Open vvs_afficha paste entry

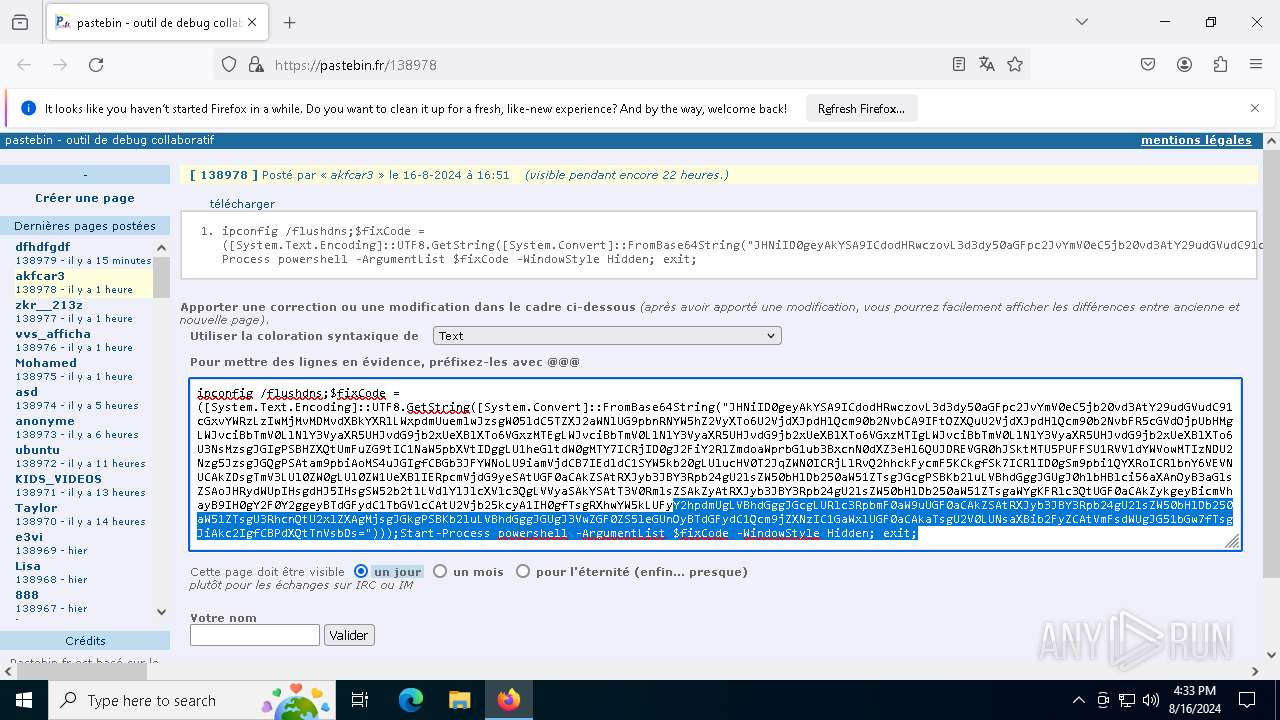click(x=53, y=334)
